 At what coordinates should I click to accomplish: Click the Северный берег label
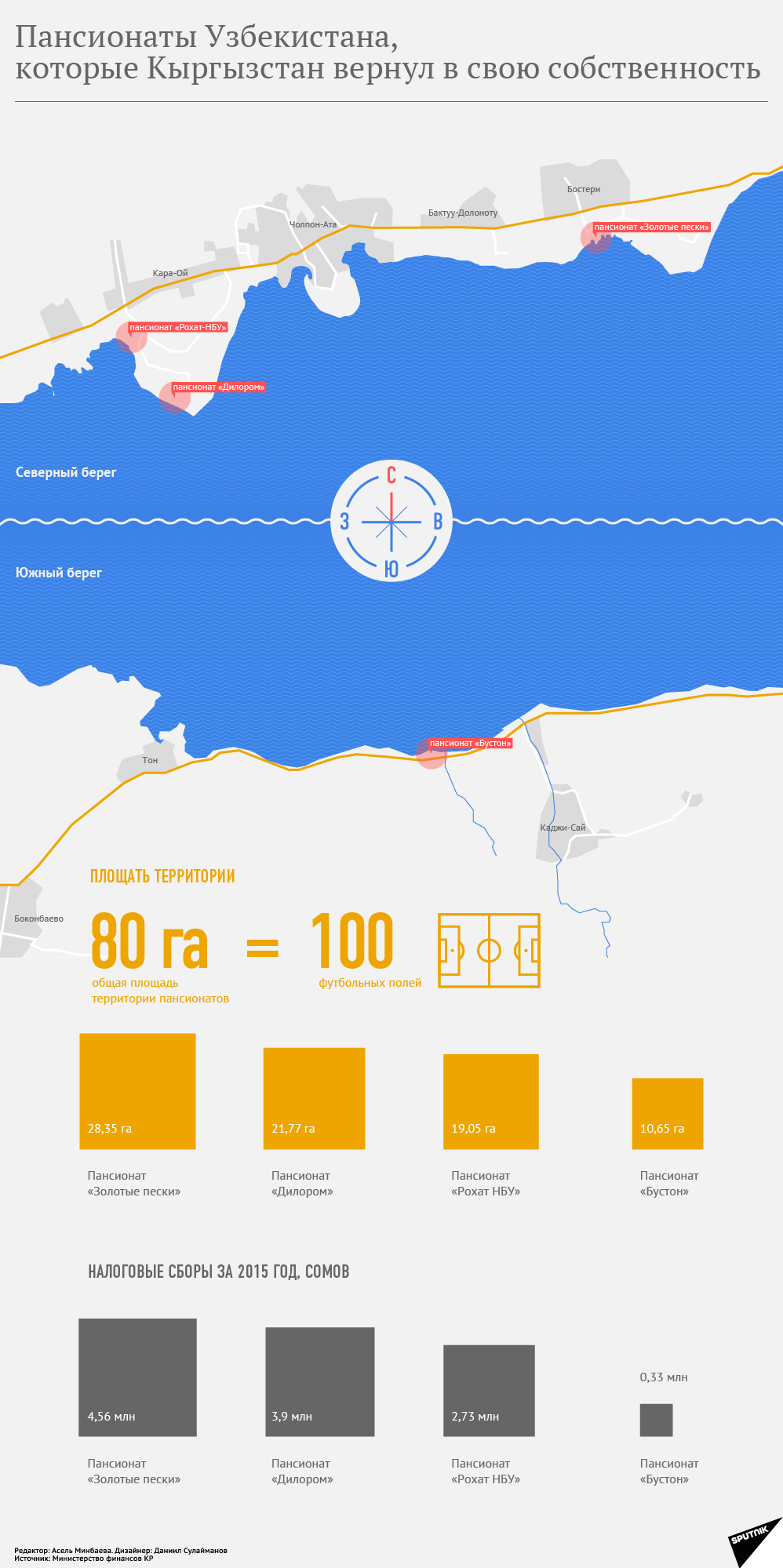[x=66, y=472]
